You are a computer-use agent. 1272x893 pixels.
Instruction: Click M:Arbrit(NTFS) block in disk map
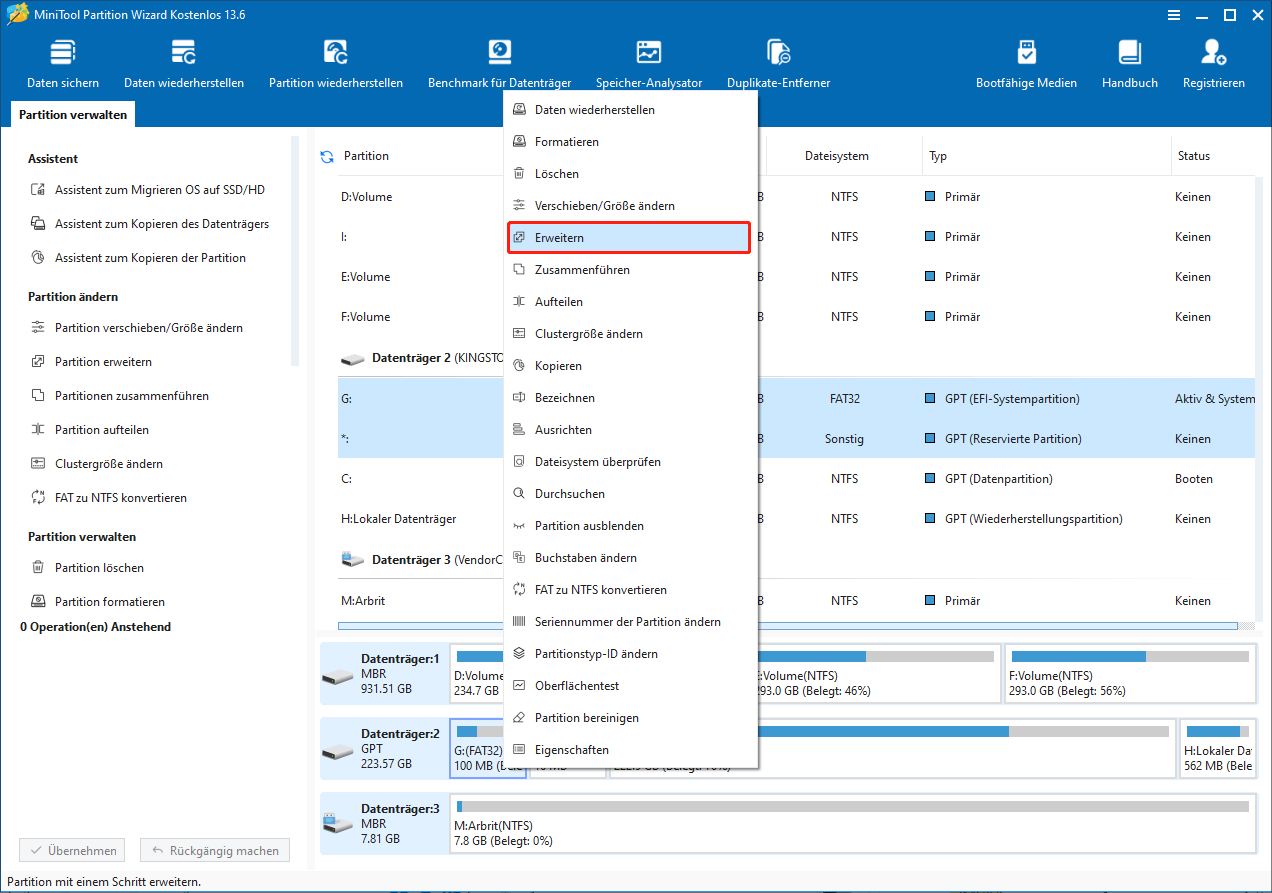[852, 823]
